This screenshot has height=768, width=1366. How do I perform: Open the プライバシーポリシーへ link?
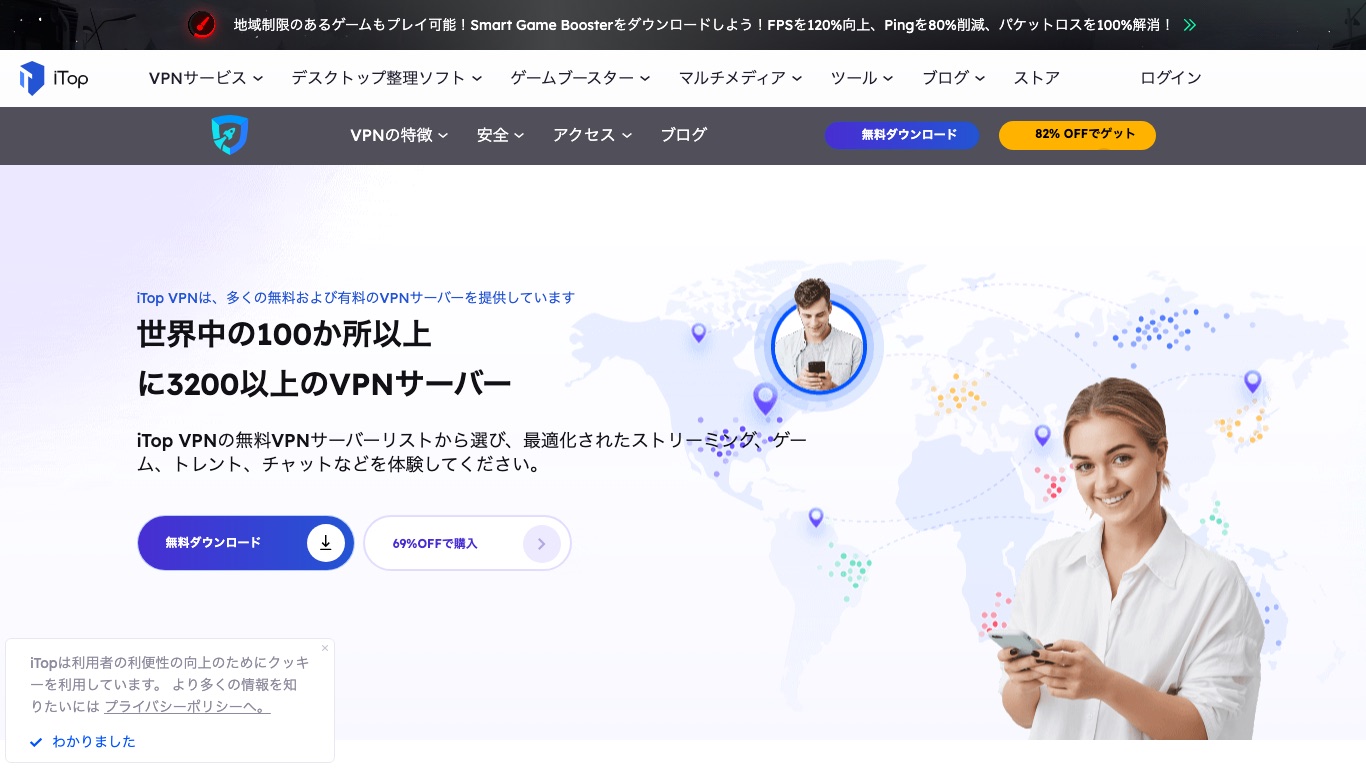(187, 706)
